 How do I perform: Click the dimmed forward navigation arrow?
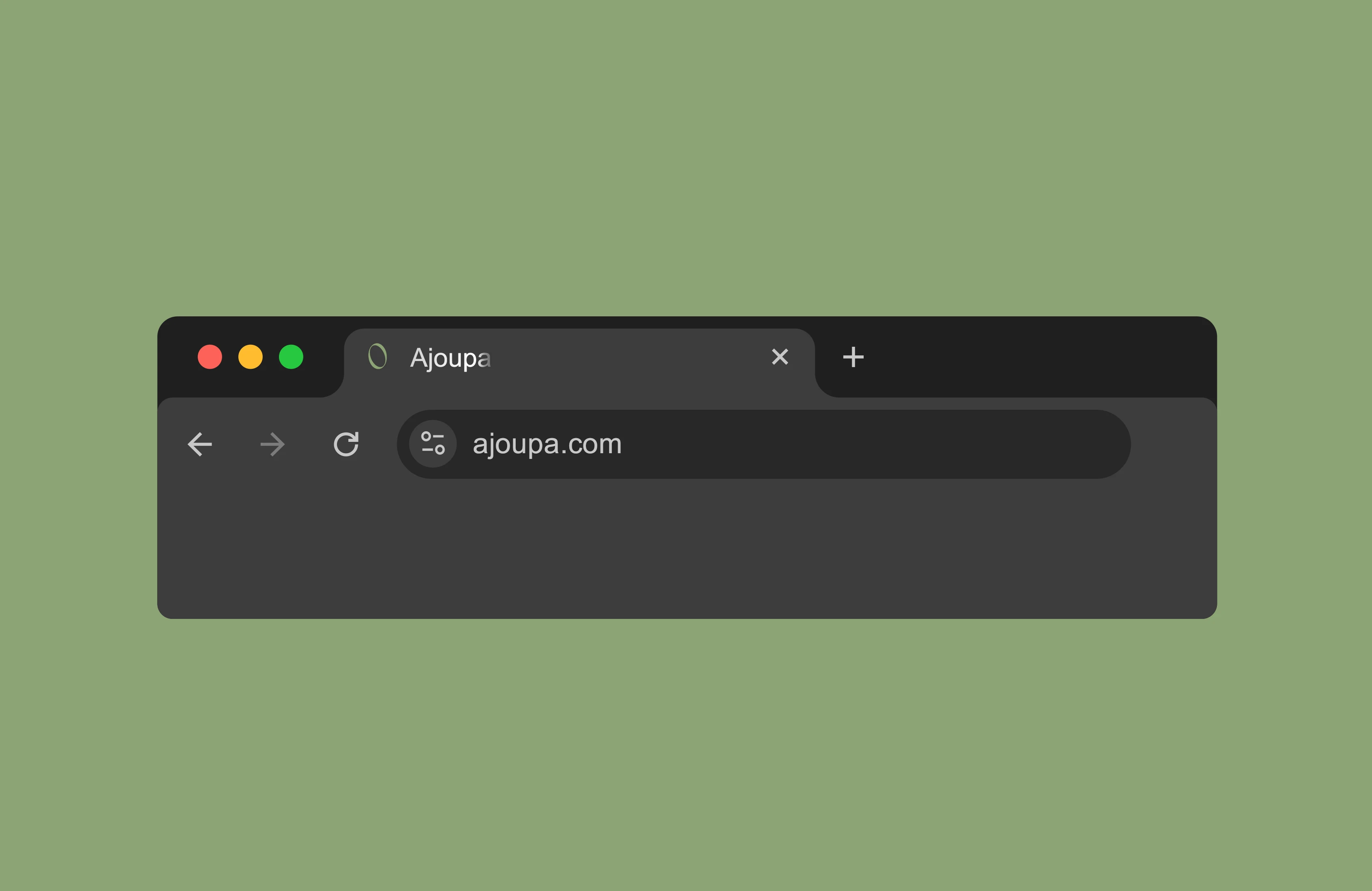[273, 444]
